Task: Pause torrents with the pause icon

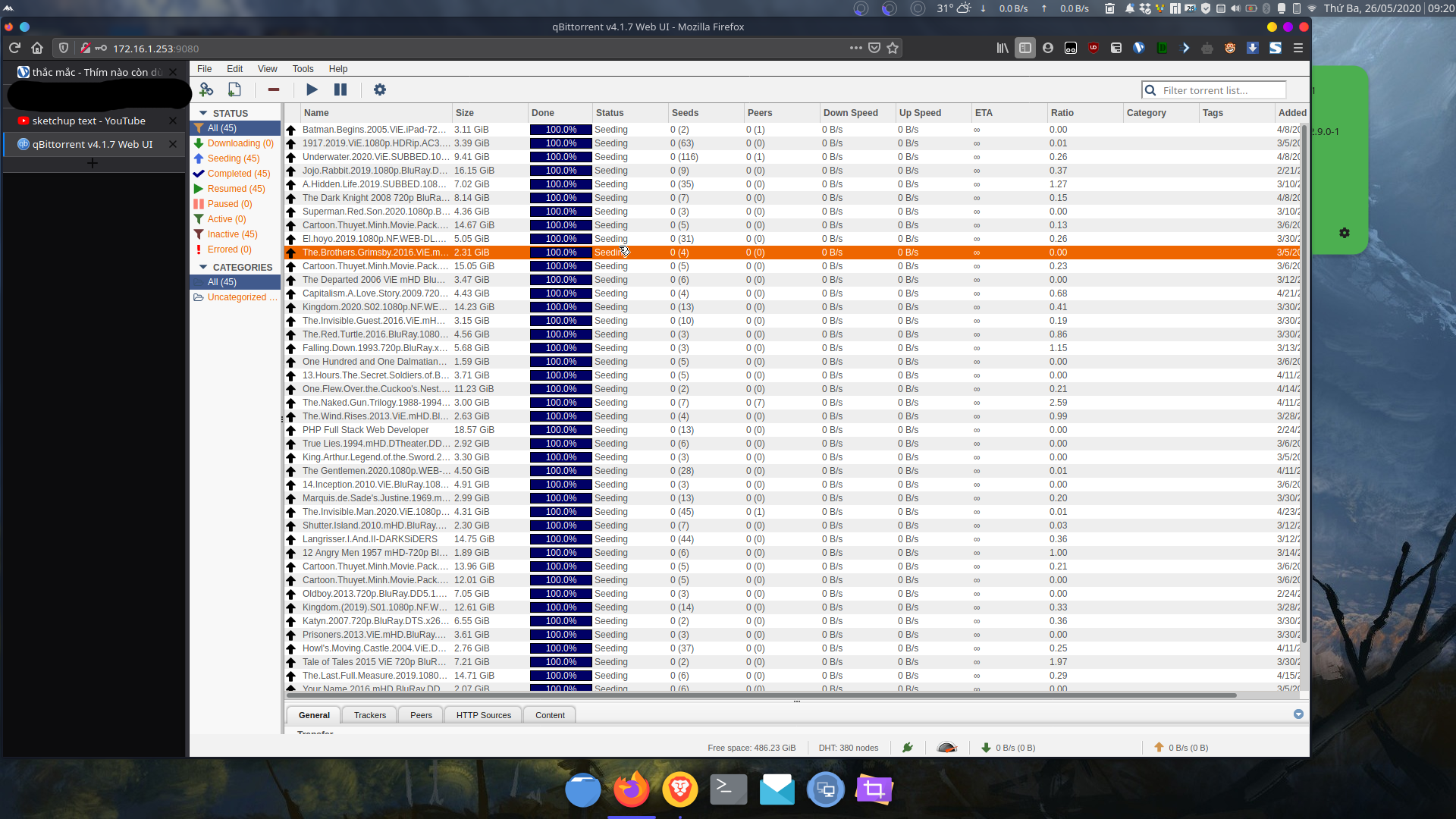Action: coord(340,89)
